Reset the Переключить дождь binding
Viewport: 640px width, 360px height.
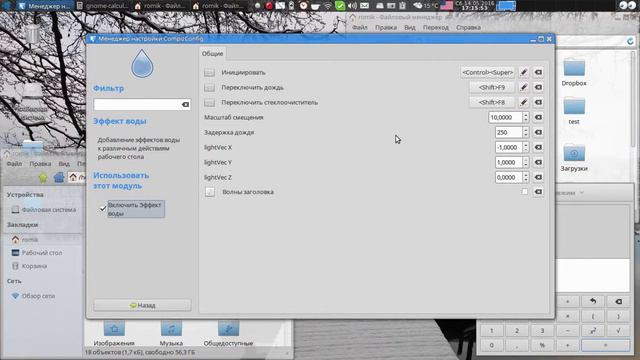538,87
